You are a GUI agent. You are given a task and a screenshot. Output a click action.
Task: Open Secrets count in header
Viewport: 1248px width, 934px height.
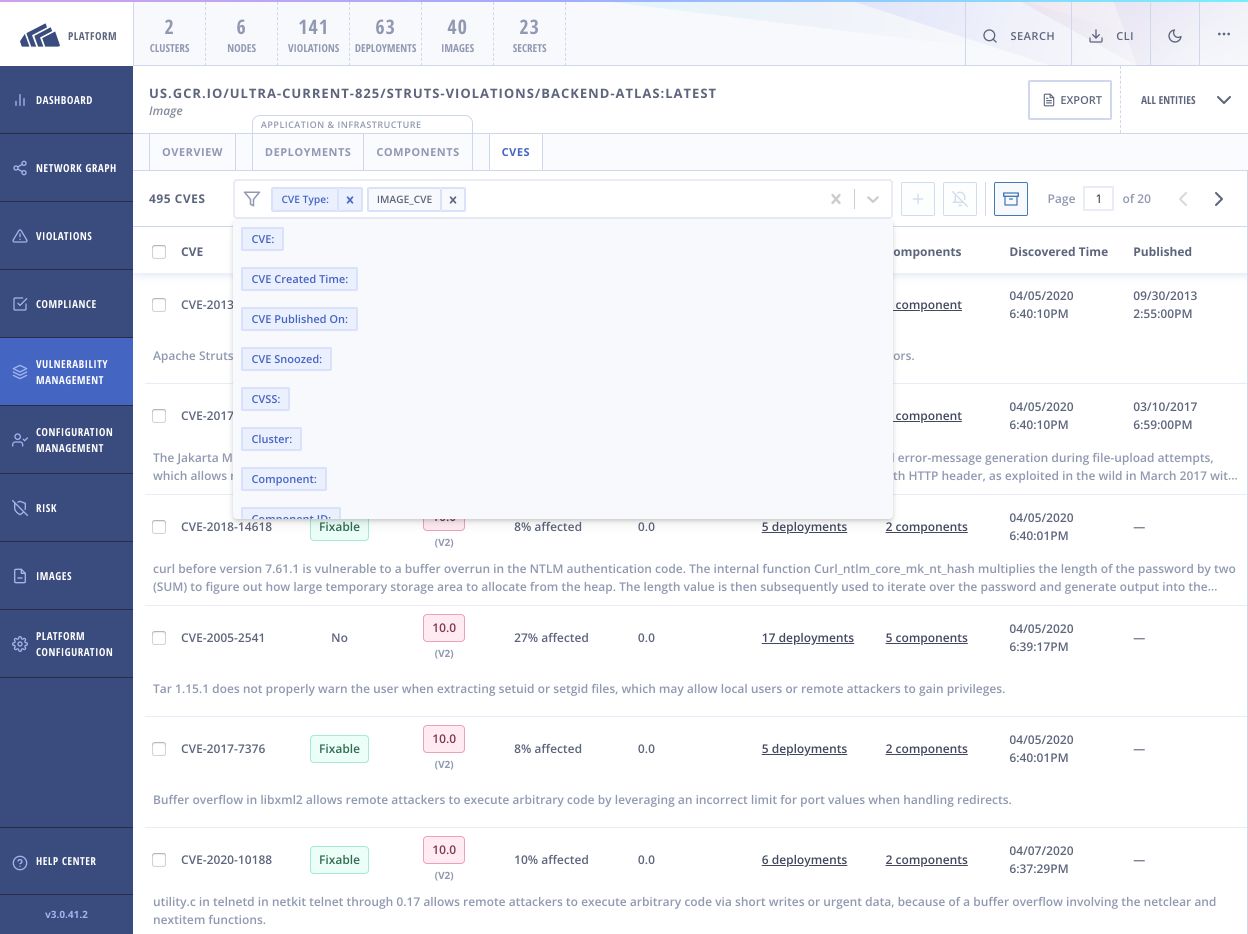[x=529, y=35]
